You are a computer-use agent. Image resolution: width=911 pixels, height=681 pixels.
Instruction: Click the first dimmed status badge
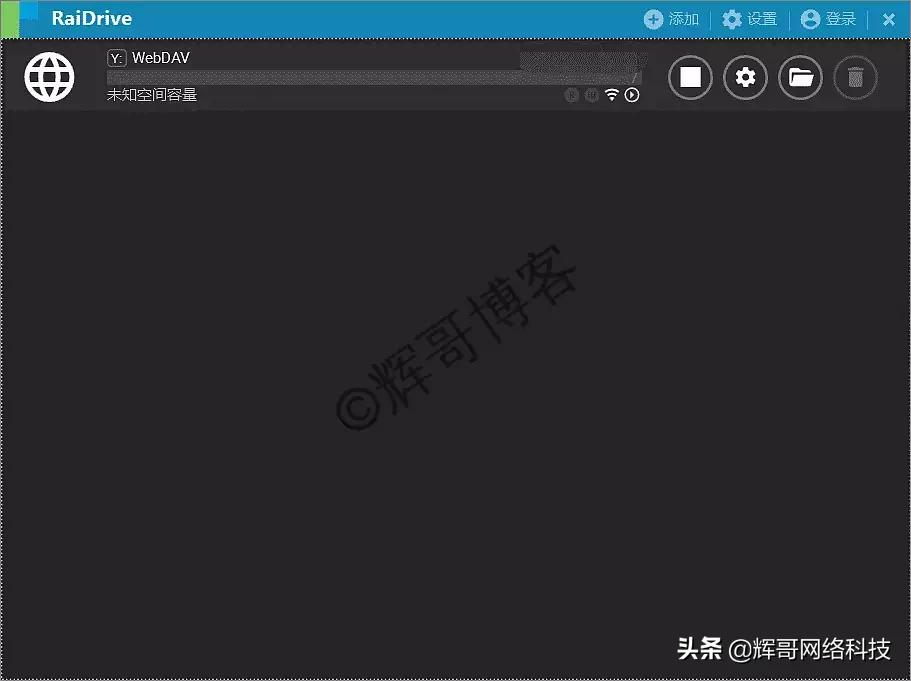click(x=572, y=95)
